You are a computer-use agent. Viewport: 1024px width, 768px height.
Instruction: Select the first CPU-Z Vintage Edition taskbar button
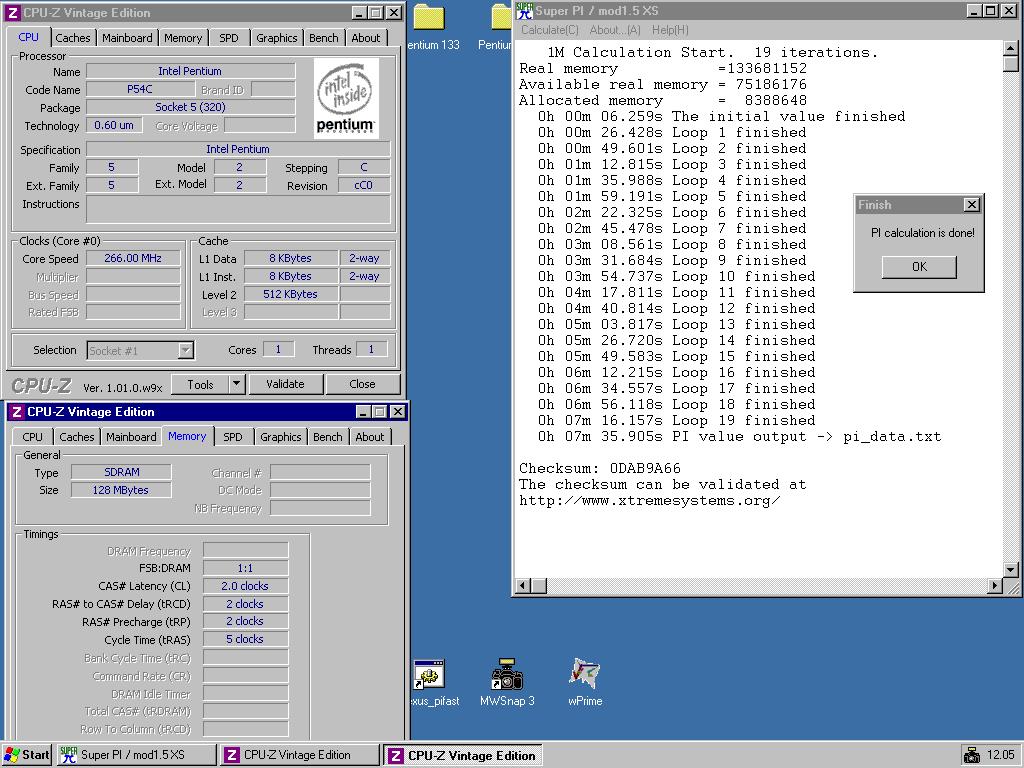(x=299, y=755)
